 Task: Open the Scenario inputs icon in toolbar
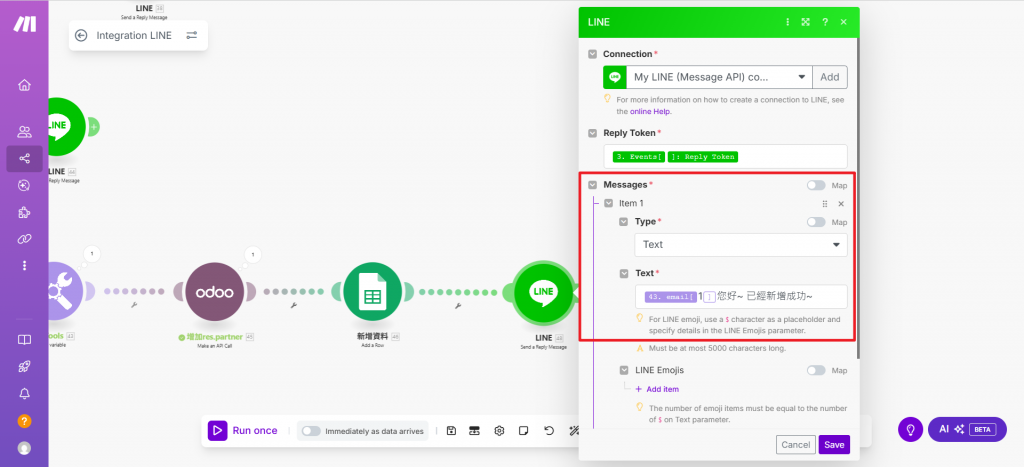click(475, 430)
